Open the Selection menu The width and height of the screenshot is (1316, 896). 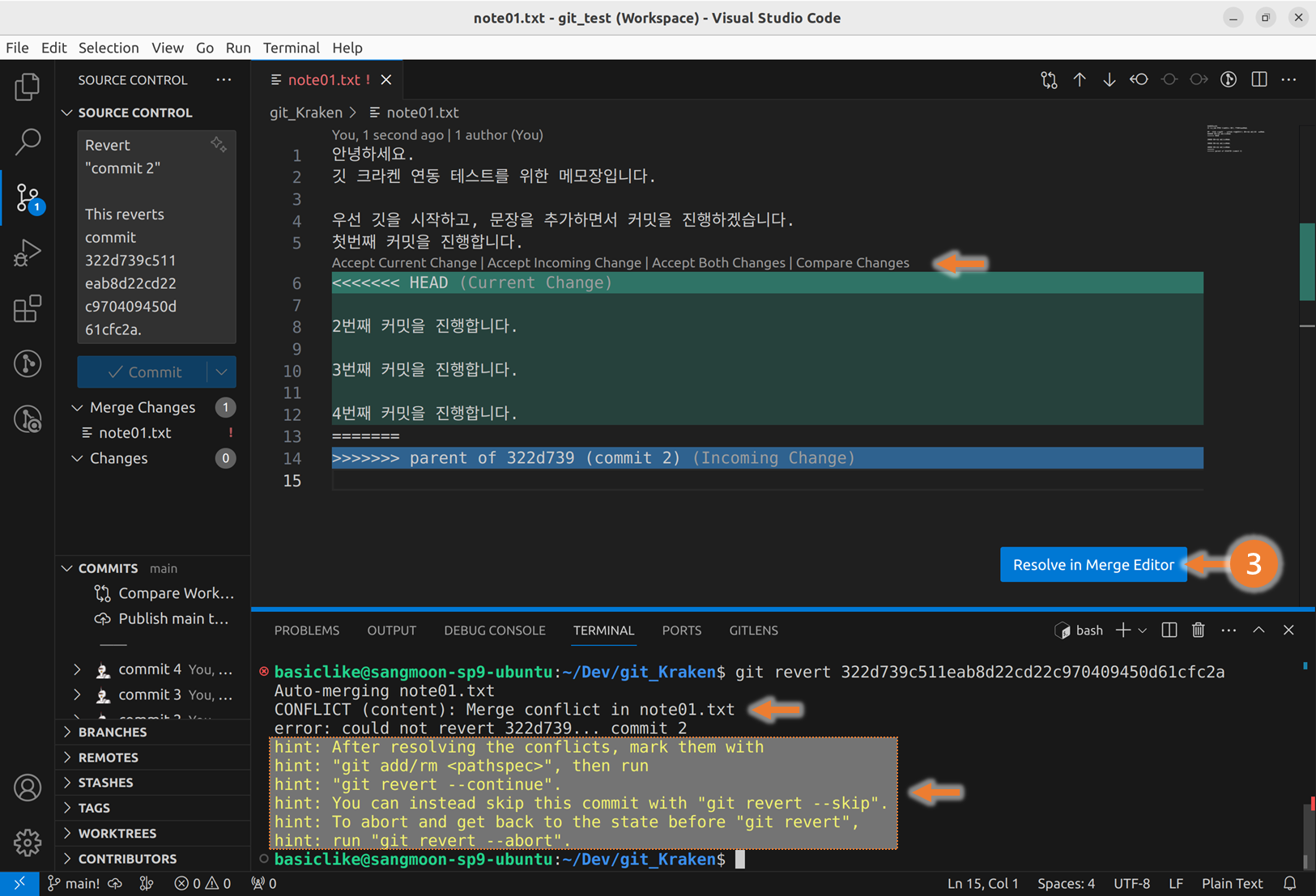109,48
